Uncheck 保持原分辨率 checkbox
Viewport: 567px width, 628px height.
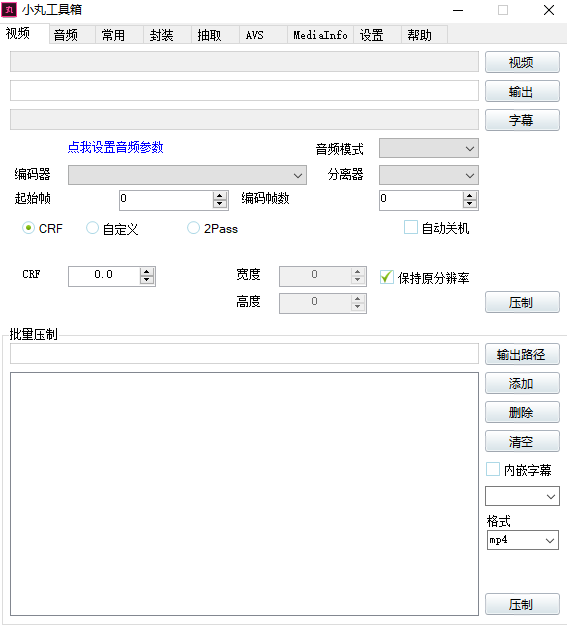point(387,277)
